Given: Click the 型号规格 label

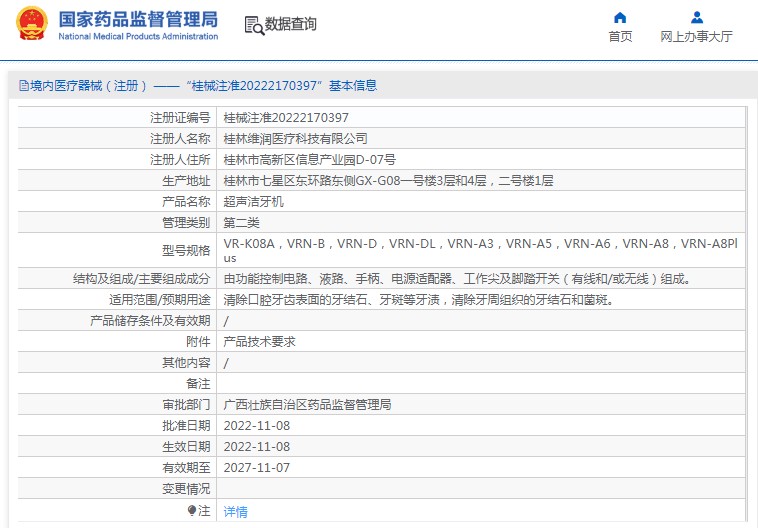Looking at the screenshot, I should pyautogui.click(x=186, y=250).
